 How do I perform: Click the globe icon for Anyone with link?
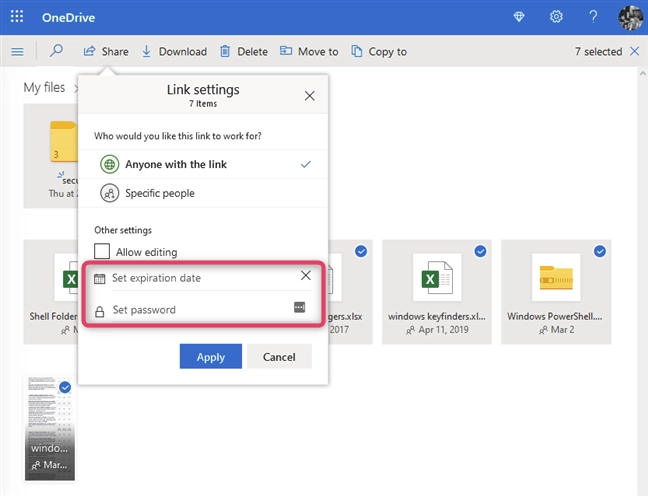pyautogui.click(x=110, y=164)
